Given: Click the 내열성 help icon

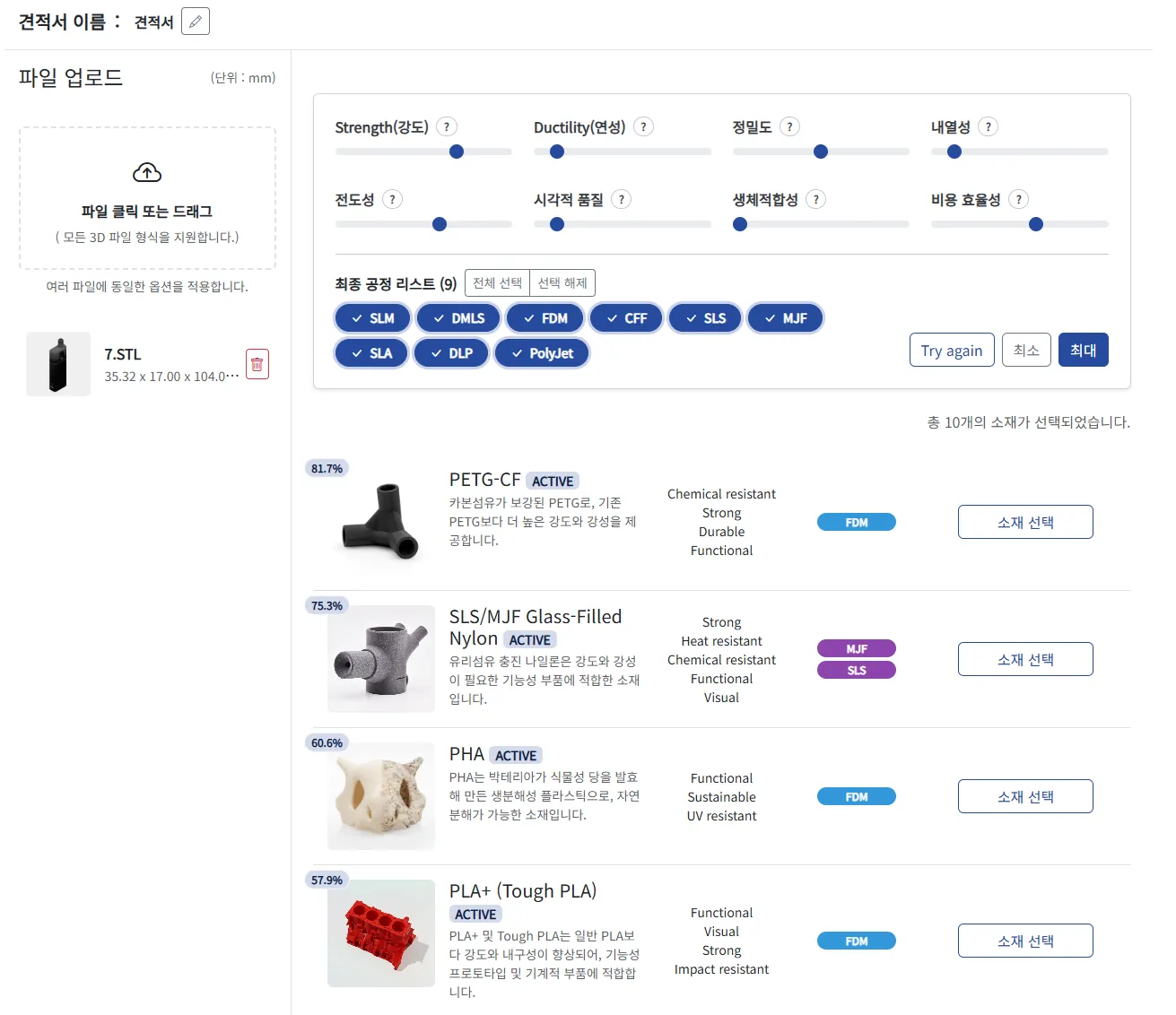Looking at the screenshot, I should [988, 127].
